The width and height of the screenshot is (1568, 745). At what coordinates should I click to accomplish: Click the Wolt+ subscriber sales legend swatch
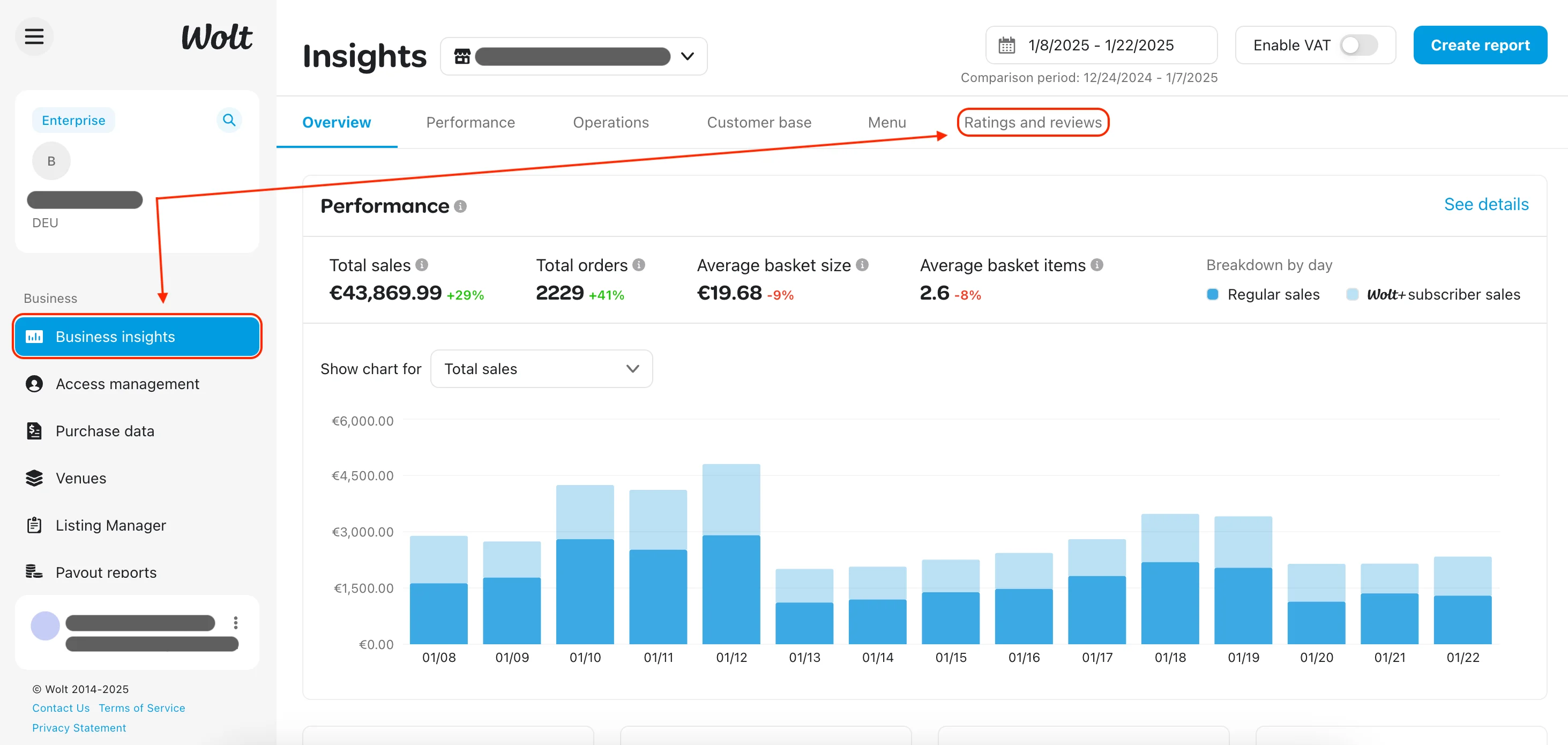point(1352,295)
